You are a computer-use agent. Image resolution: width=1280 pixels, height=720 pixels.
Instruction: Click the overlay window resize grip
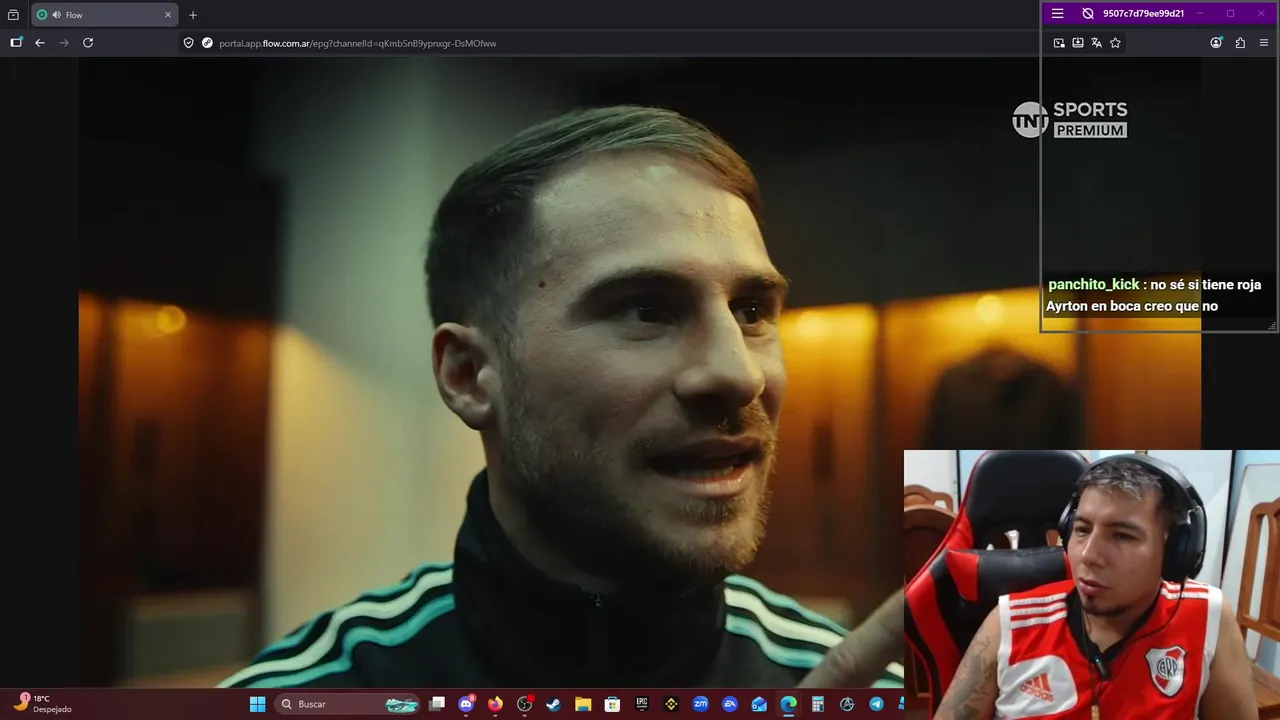(1272, 326)
